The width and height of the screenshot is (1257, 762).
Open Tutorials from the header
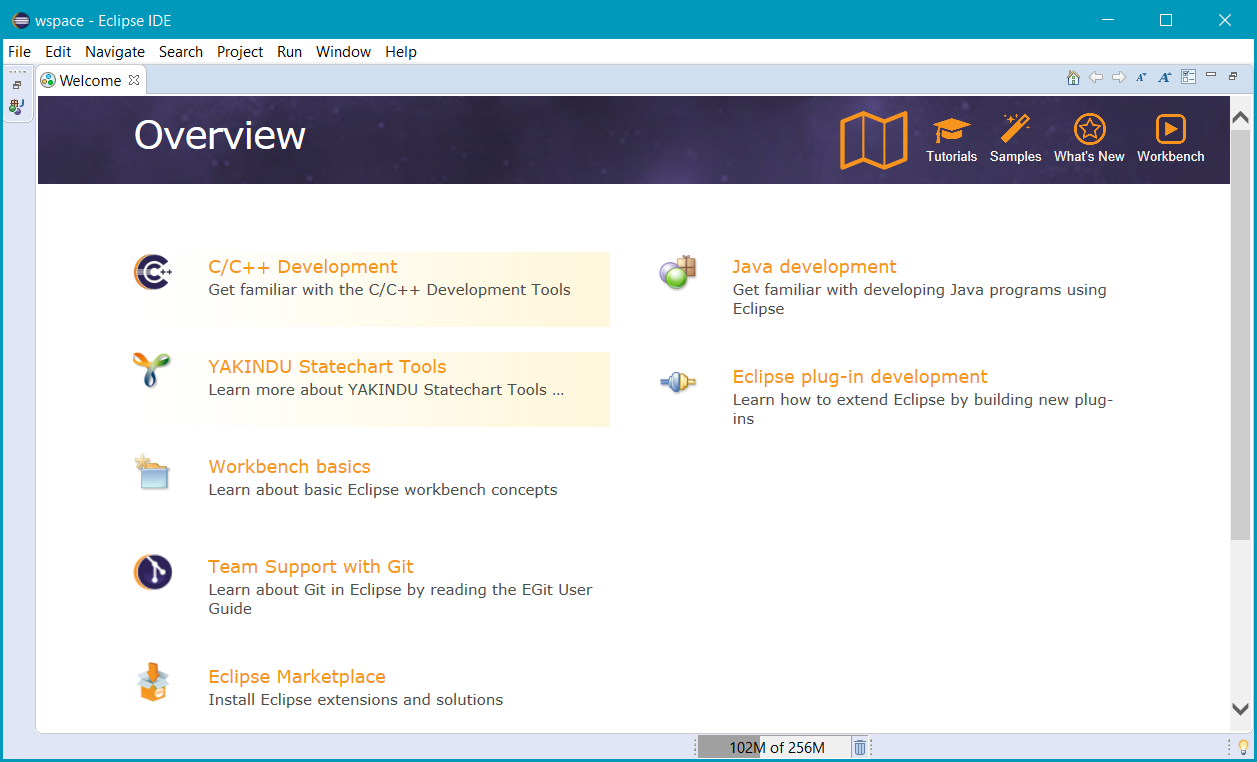click(952, 139)
